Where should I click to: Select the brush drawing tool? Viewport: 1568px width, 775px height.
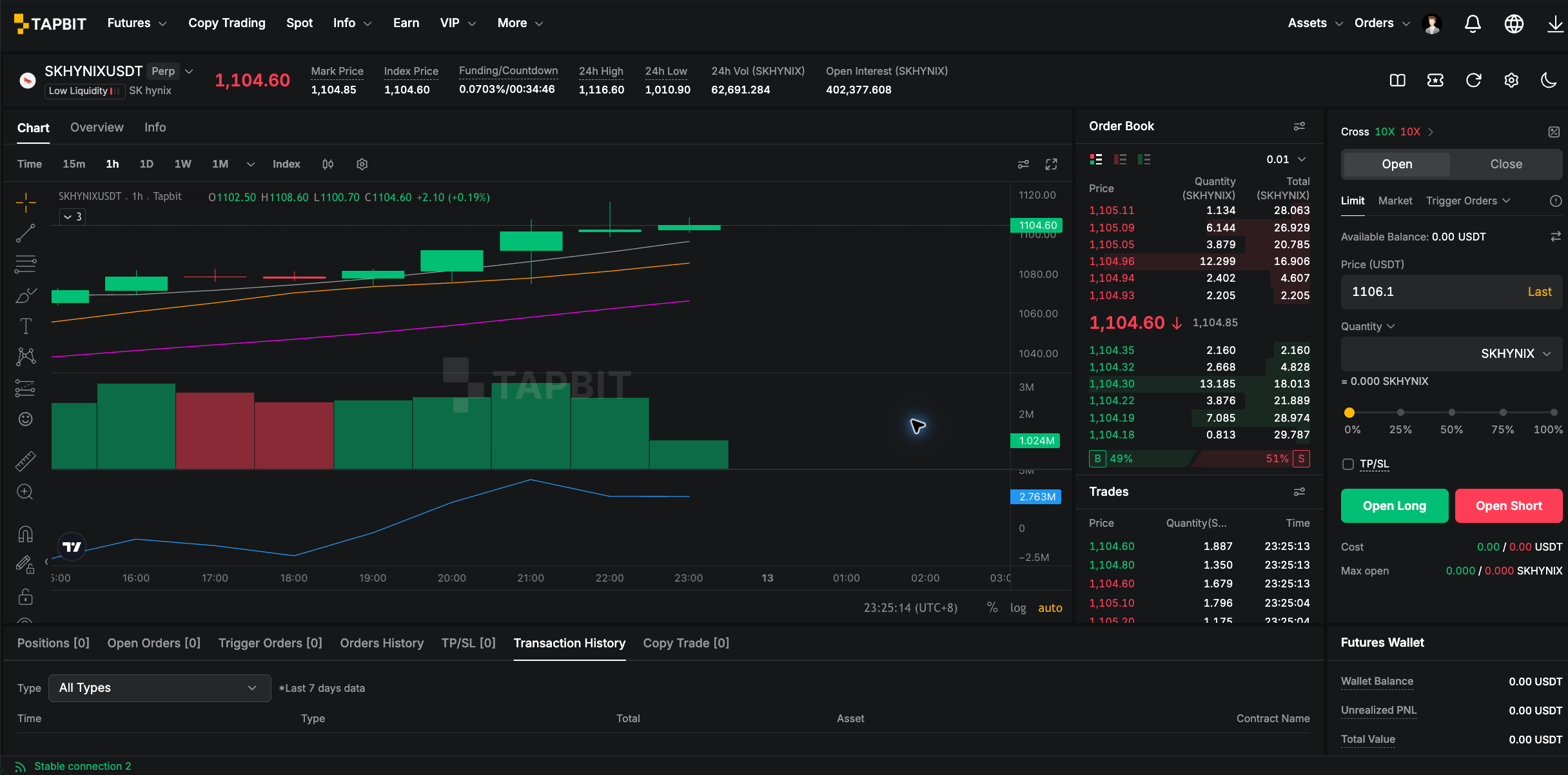point(26,295)
